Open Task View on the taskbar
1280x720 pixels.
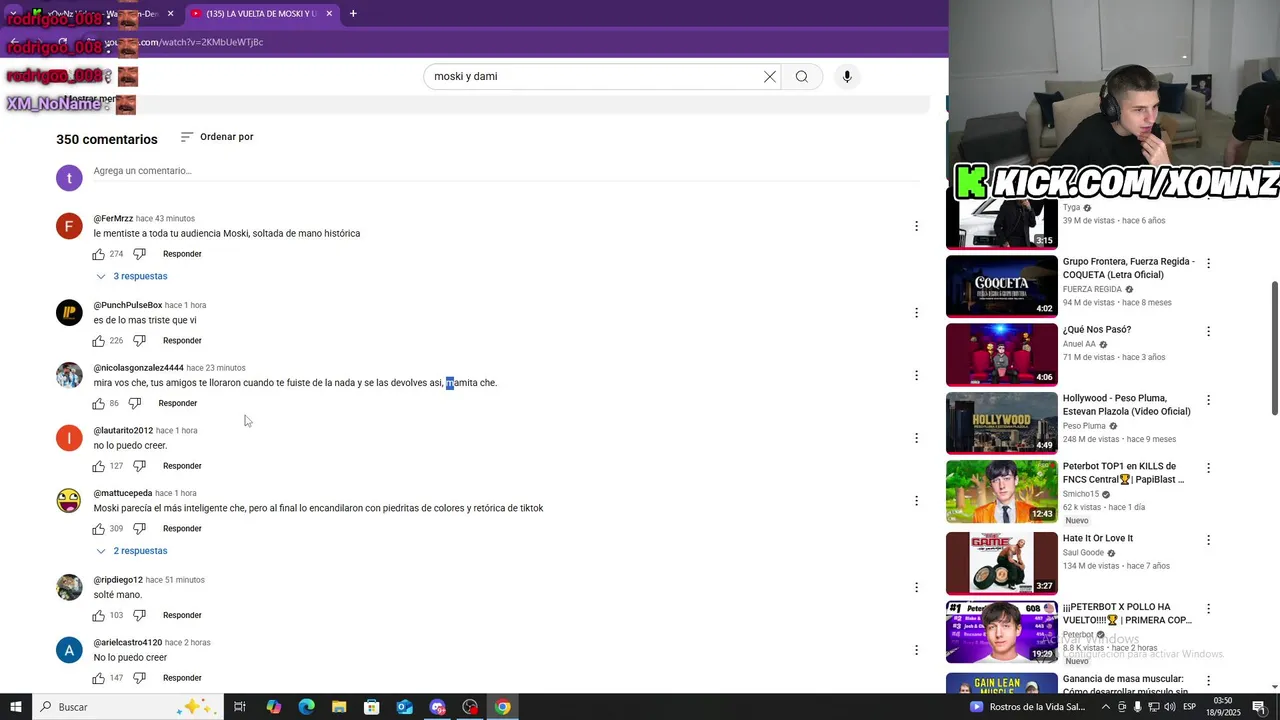240,707
